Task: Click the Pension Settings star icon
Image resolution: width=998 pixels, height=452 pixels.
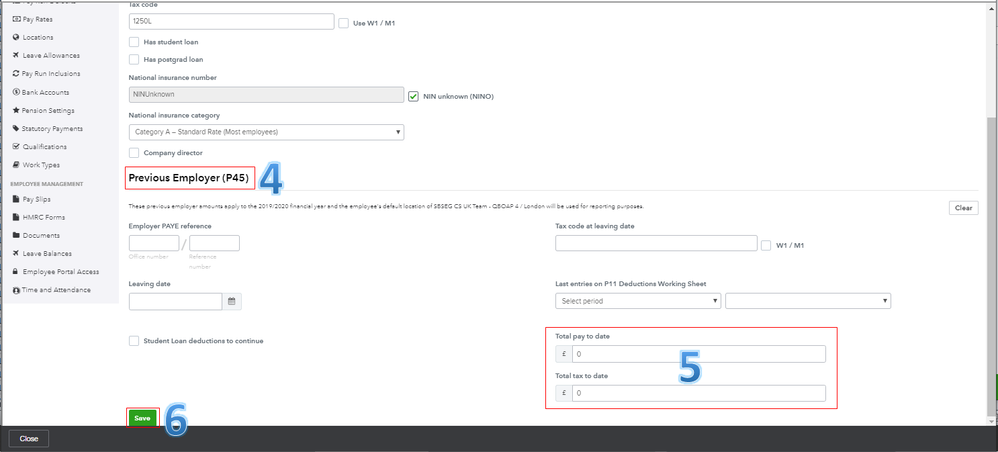Action: (17, 110)
